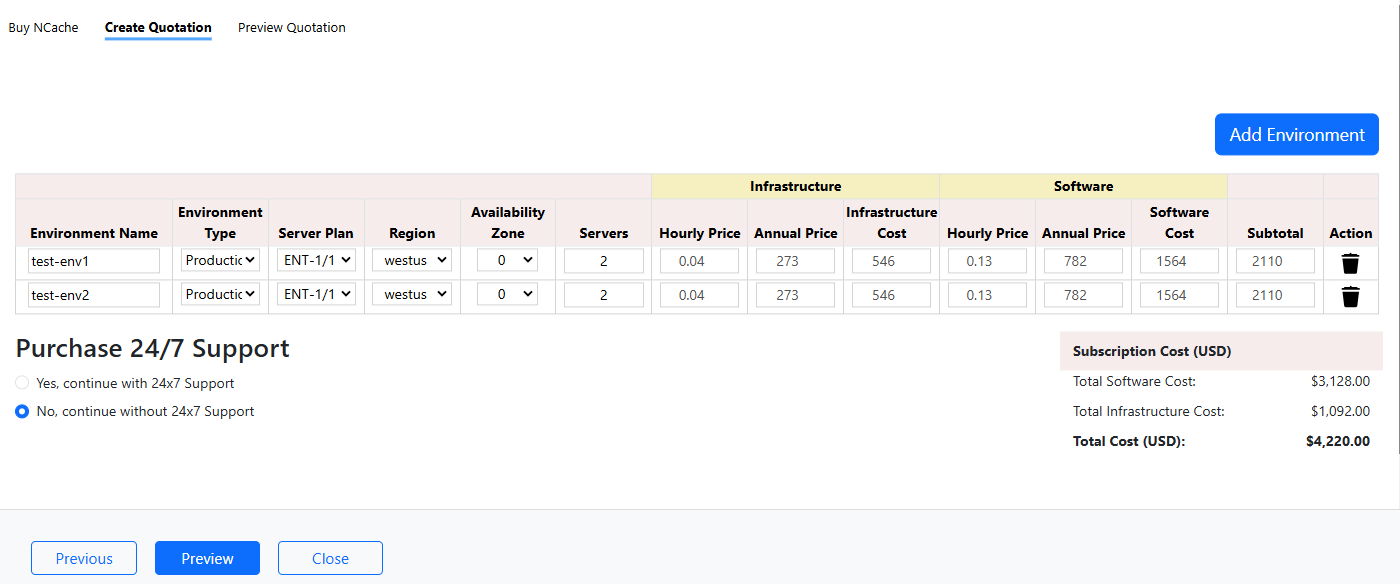Click Infrastructure Cost field for test-env1

891,261
